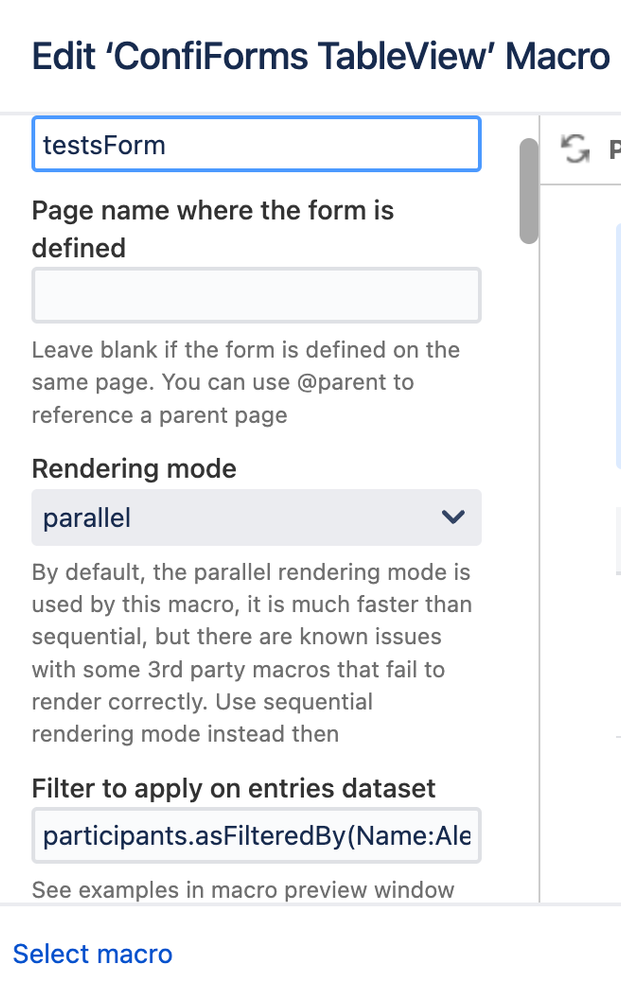This screenshot has height=999, width=621.
Task: Click the filter field with 'participants.asFilteredBy'
Action: 256,836
